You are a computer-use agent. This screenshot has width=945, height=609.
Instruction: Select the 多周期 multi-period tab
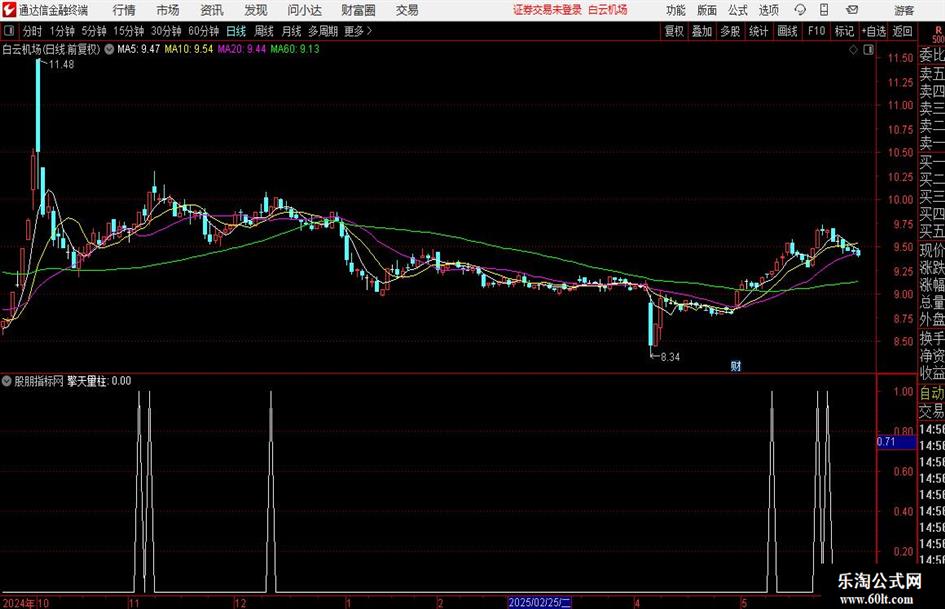click(323, 31)
